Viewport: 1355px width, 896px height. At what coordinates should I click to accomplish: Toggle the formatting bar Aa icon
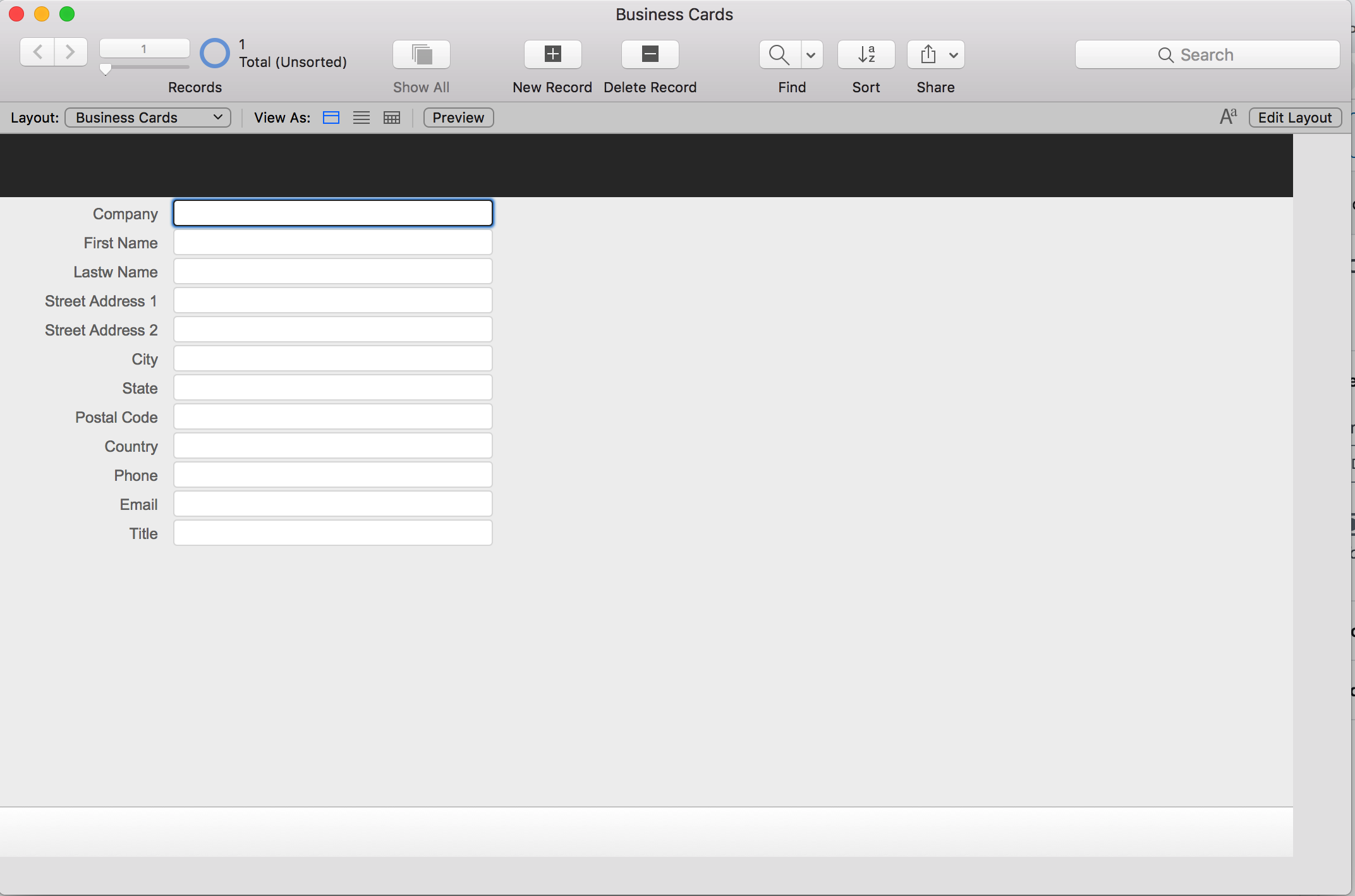coord(1228,117)
